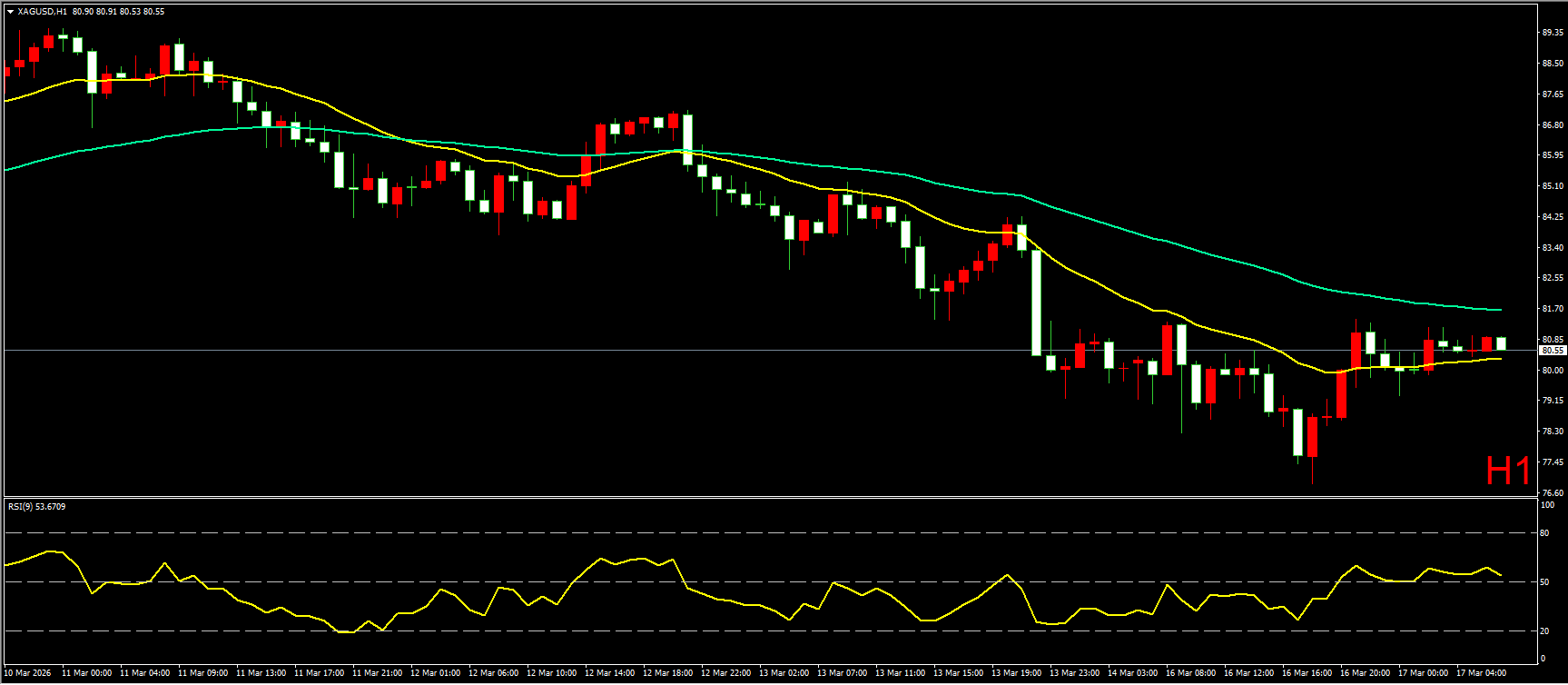1568x685 pixels.
Task: Click the current price tag 80.55
Action: pos(1552,350)
